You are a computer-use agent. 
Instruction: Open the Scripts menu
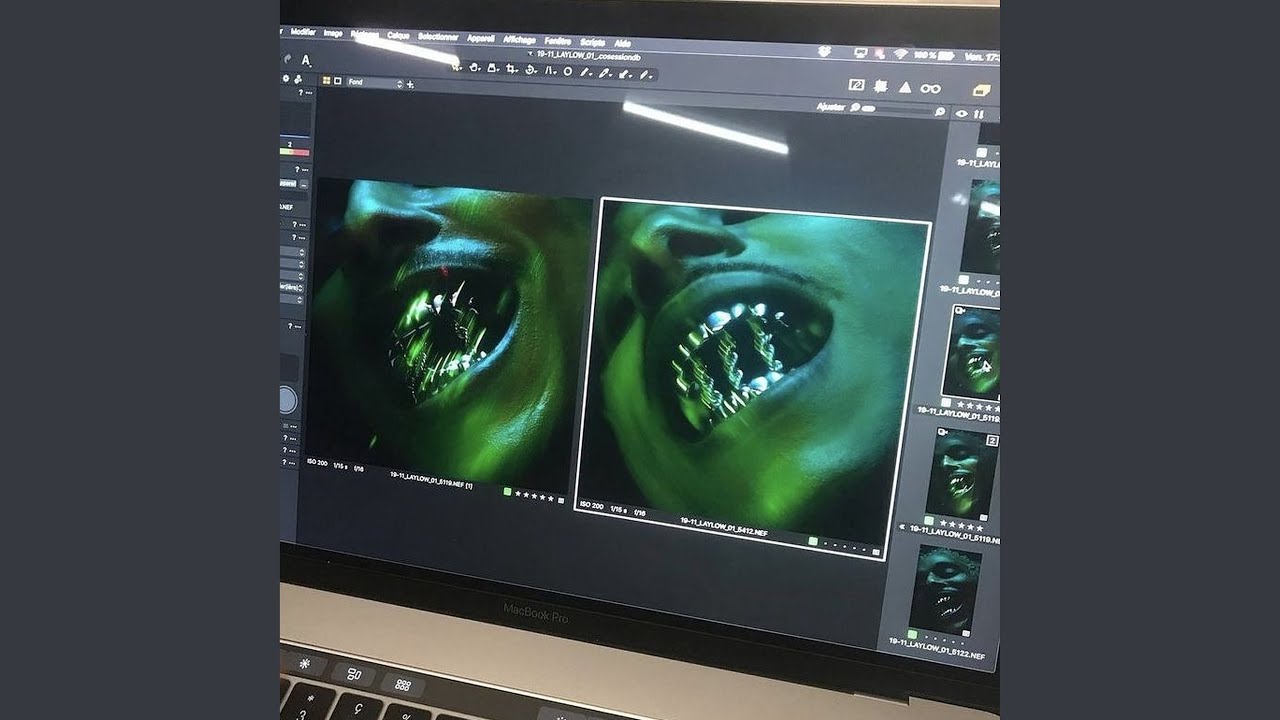tap(593, 42)
